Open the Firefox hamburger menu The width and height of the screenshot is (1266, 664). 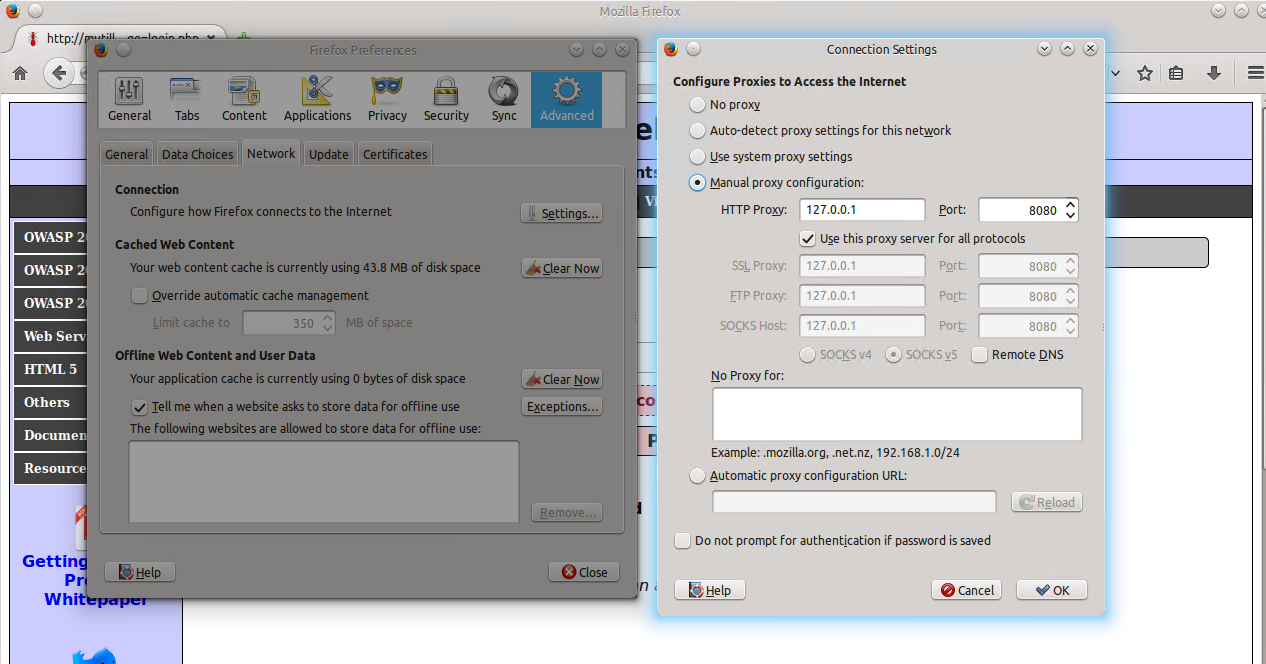1254,73
